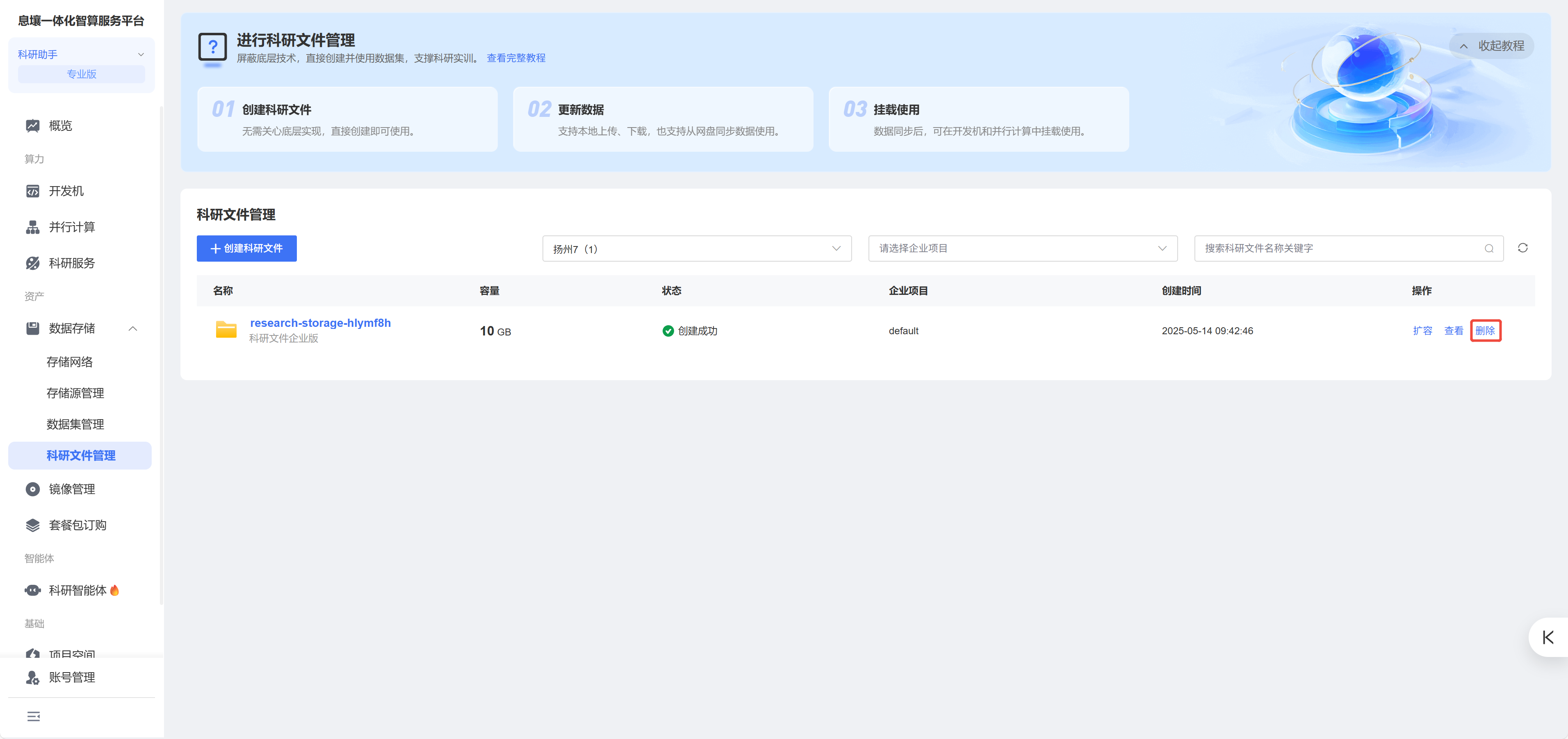The width and height of the screenshot is (1568, 739).
Task: Click the 科研智能体 robot icon
Action: pyautogui.click(x=33, y=590)
